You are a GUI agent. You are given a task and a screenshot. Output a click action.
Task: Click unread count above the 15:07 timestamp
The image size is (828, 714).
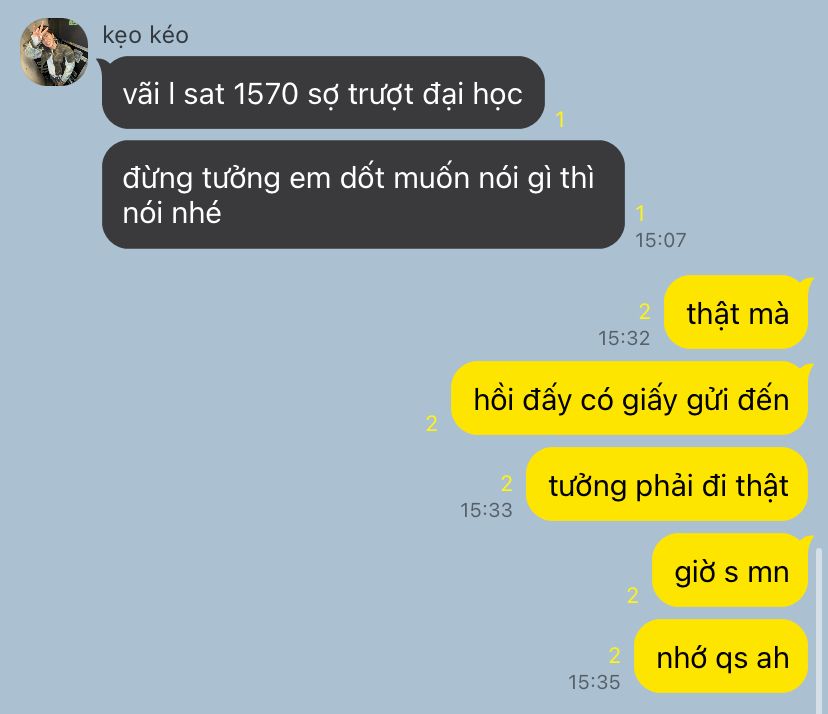[640, 213]
